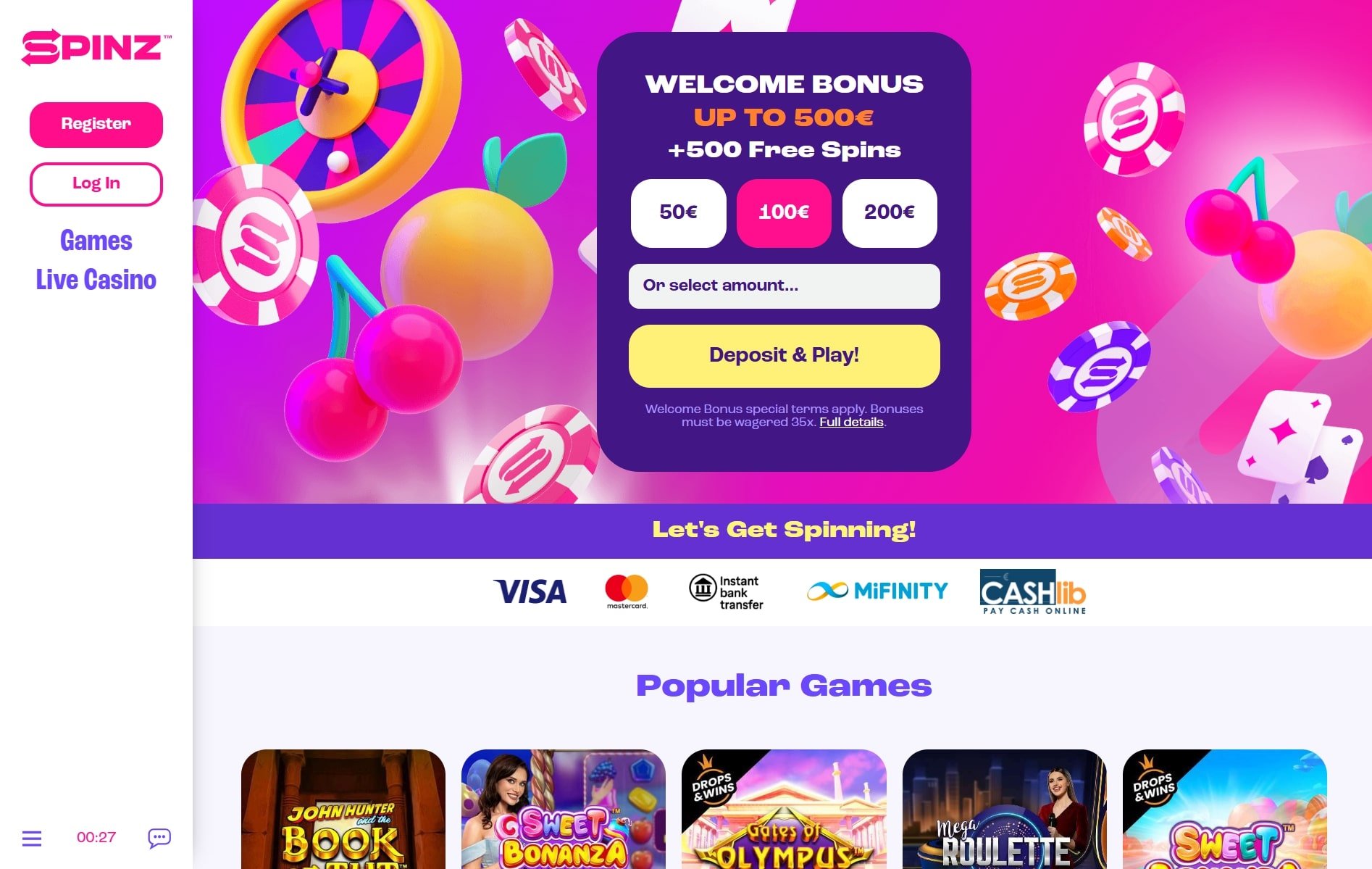Select the MiFinity payment logo
This screenshot has height=869, width=1372.
[877, 591]
